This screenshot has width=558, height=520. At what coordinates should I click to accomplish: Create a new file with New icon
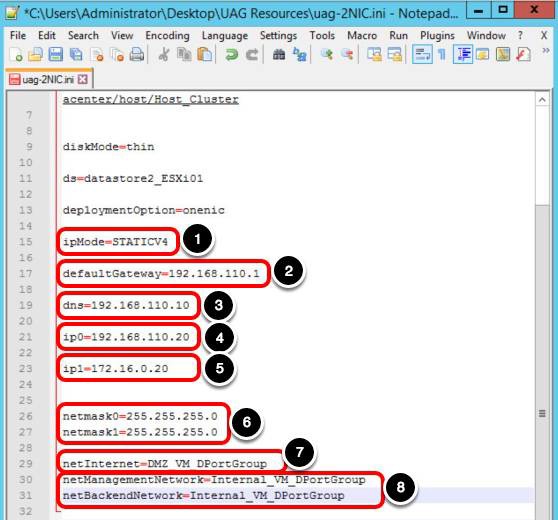click(16, 55)
